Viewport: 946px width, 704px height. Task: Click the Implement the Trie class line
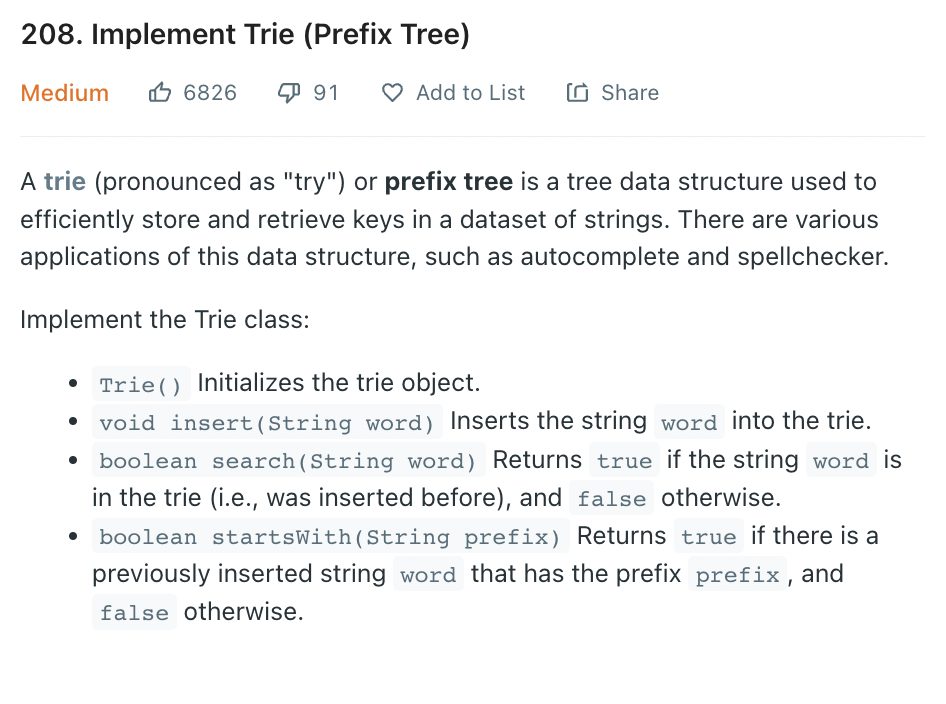pyautogui.click(x=165, y=319)
